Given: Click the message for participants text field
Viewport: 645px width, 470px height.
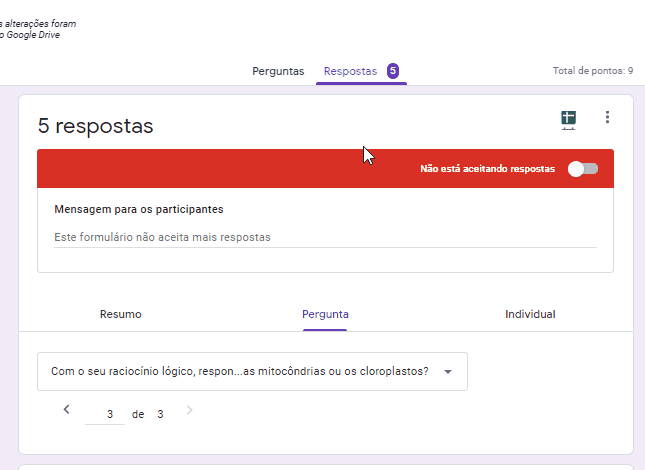Looking at the screenshot, I should tap(325, 238).
